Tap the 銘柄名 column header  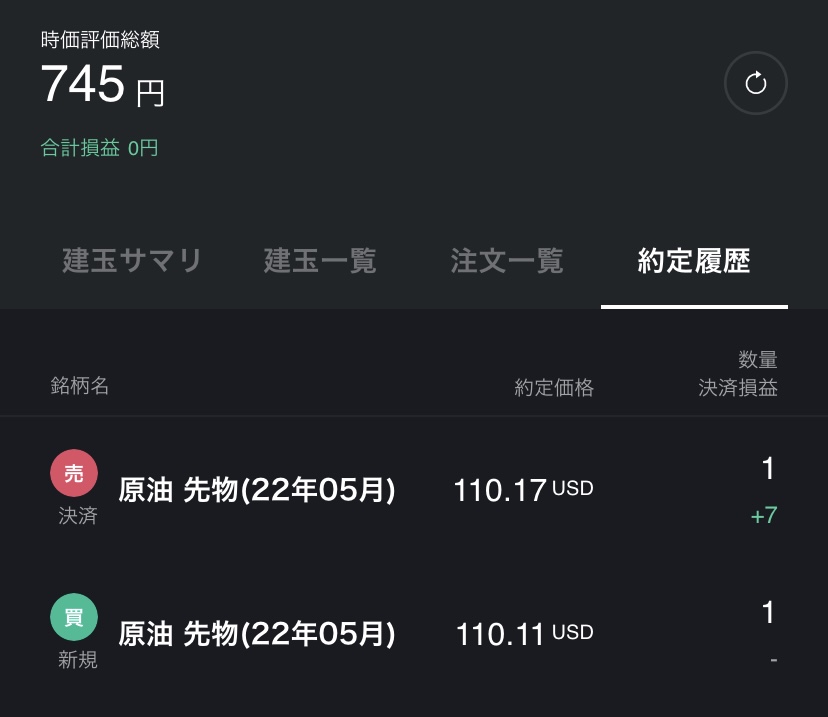pos(79,386)
